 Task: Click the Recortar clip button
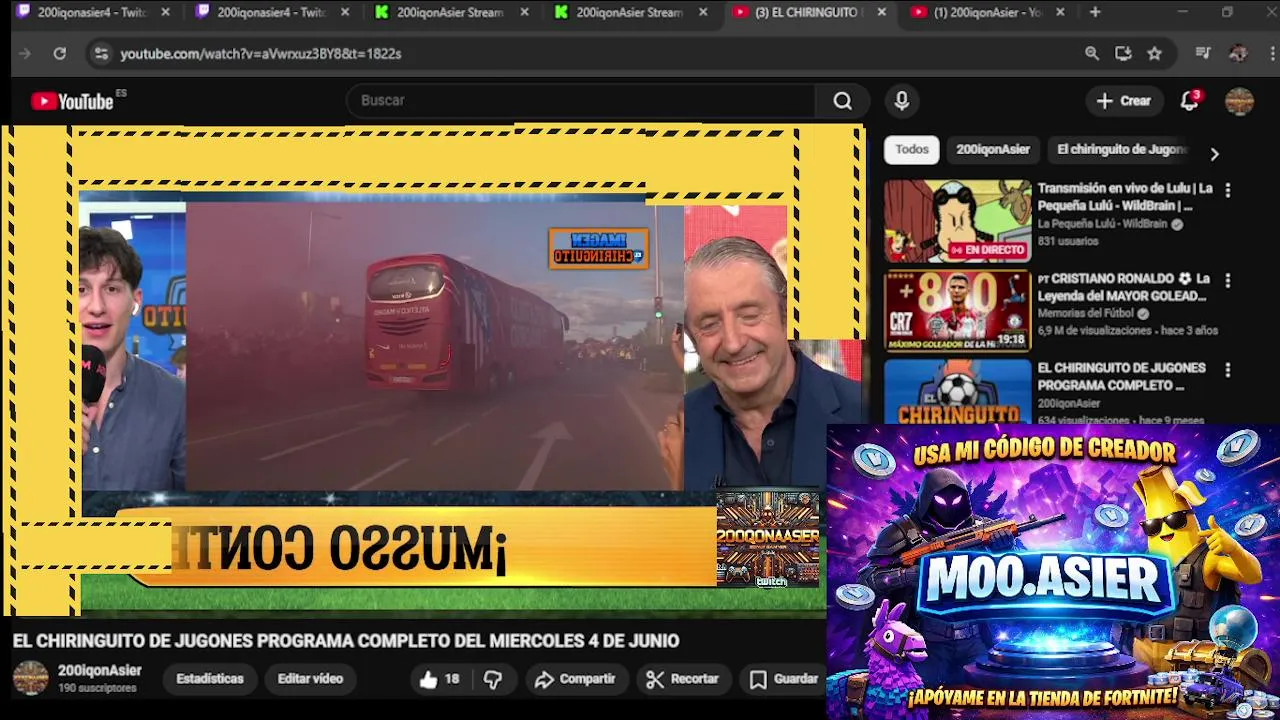(683, 679)
